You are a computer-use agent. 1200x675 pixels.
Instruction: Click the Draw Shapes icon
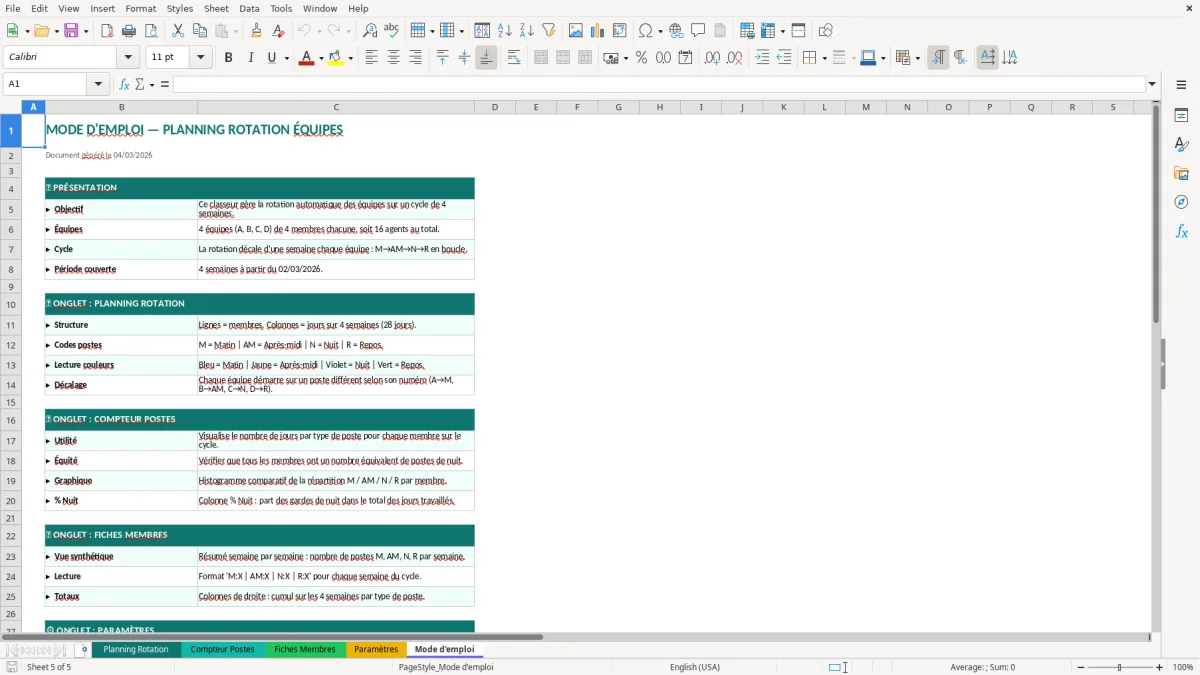point(826,31)
